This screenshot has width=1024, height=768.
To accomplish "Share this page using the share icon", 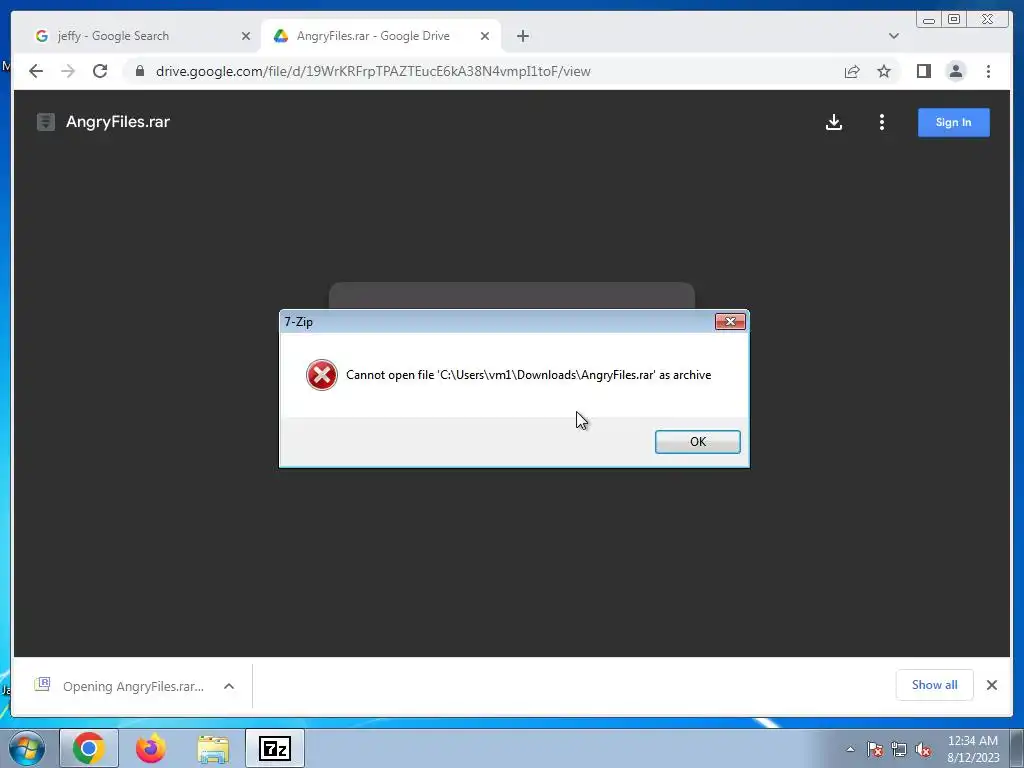I will coord(852,71).
